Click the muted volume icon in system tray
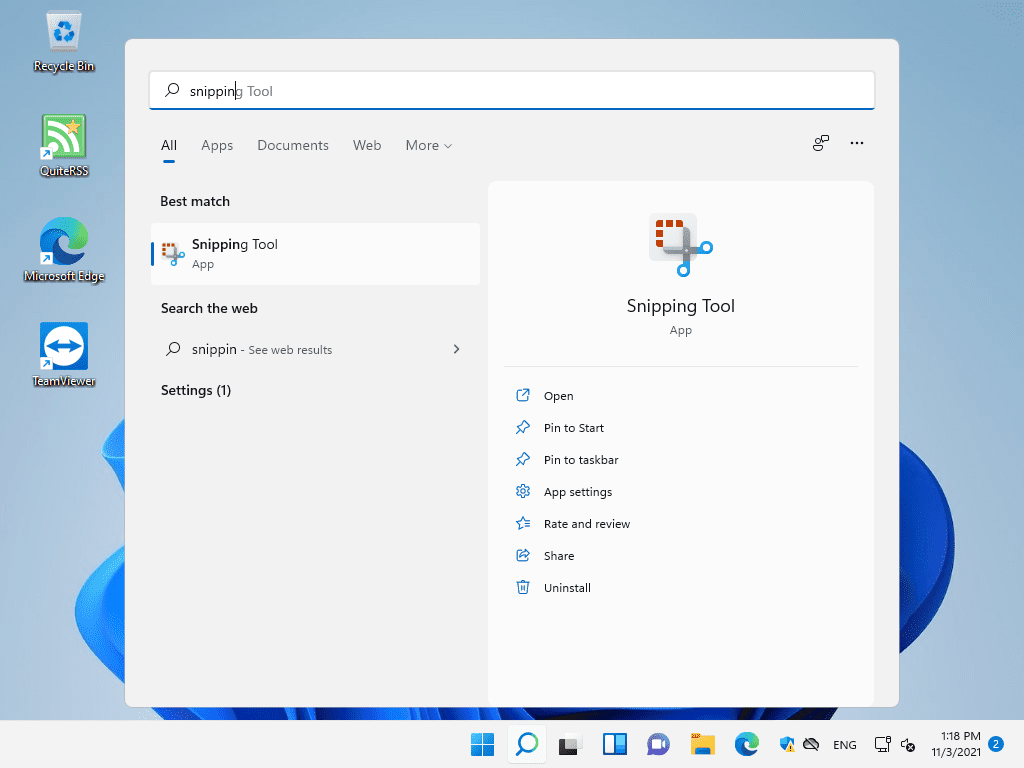The width and height of the screenshot is (1024, 768). pos(908,744)
